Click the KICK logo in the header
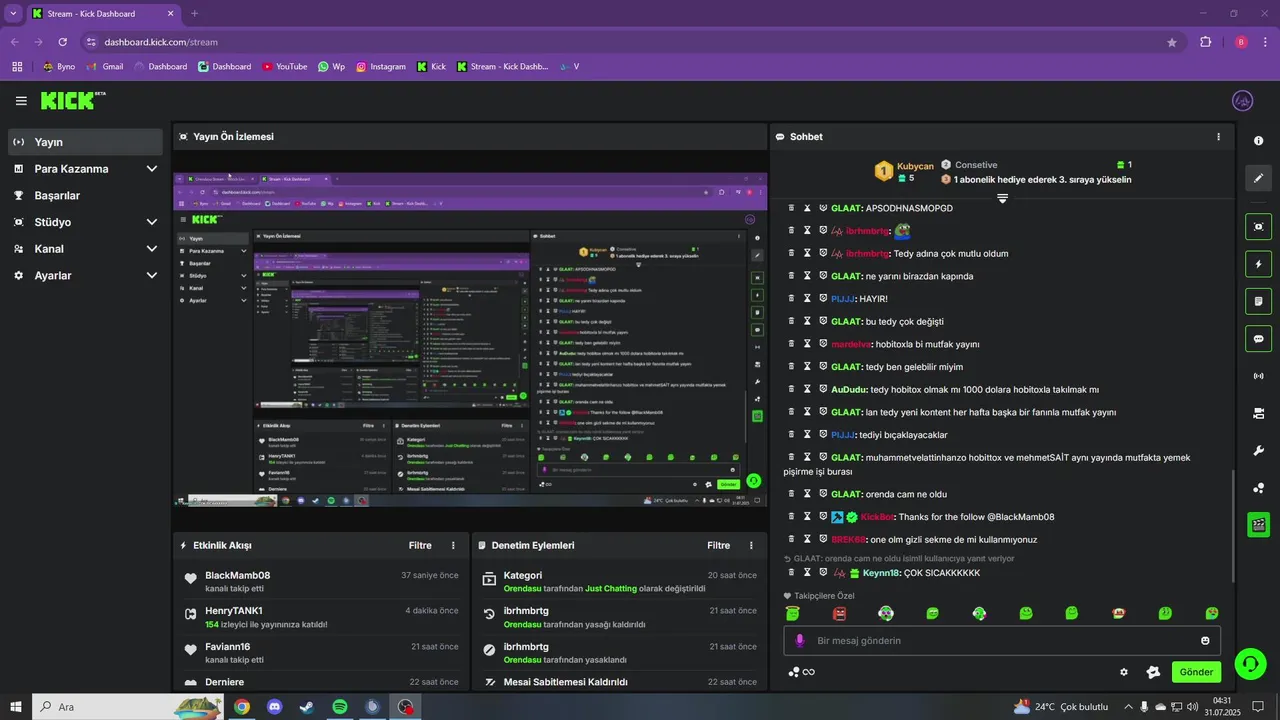This screenshot has width=1280, height=720. pos(72,100)
